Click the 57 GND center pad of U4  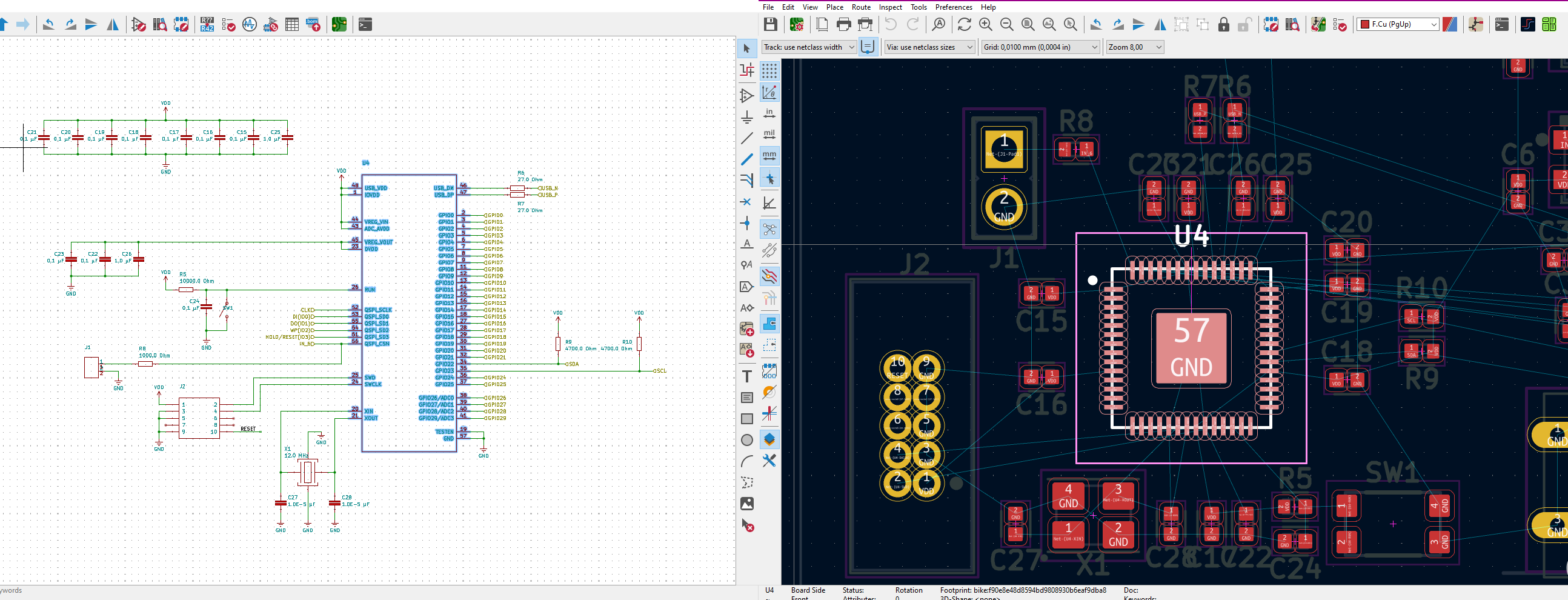[1191, 348]
